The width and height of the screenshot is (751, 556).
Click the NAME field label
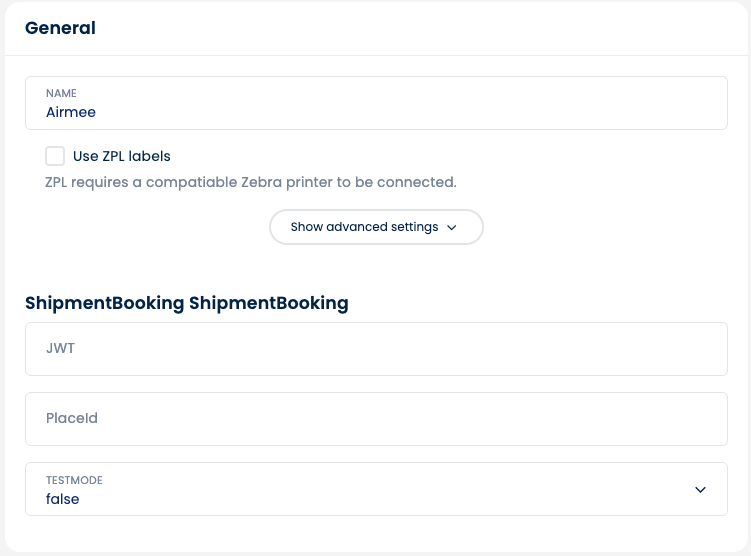point(62,93)
